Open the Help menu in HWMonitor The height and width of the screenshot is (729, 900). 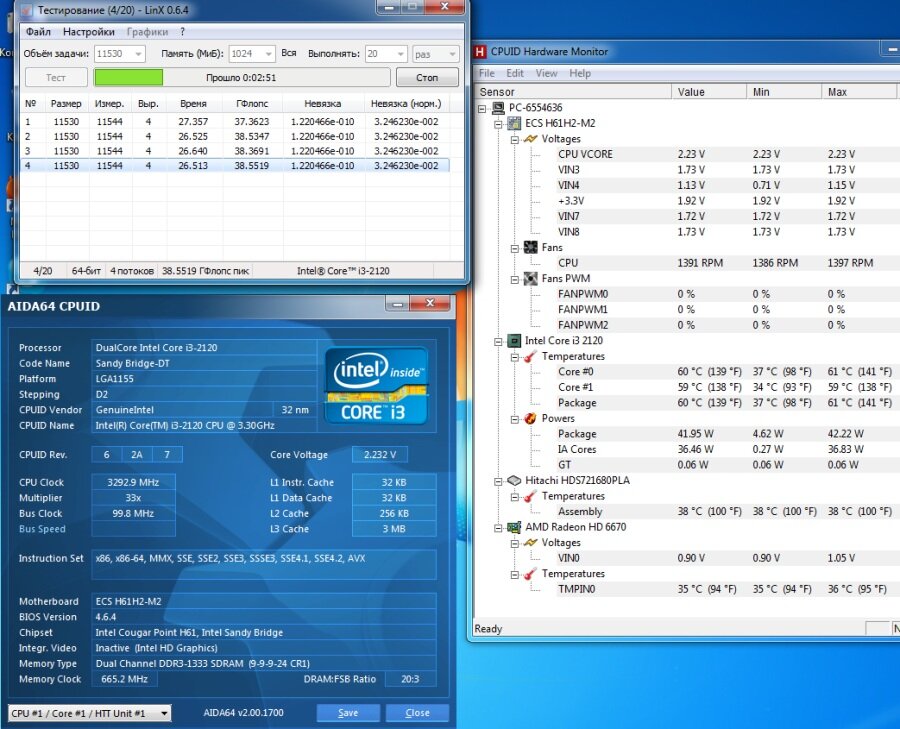pos(580,73)
